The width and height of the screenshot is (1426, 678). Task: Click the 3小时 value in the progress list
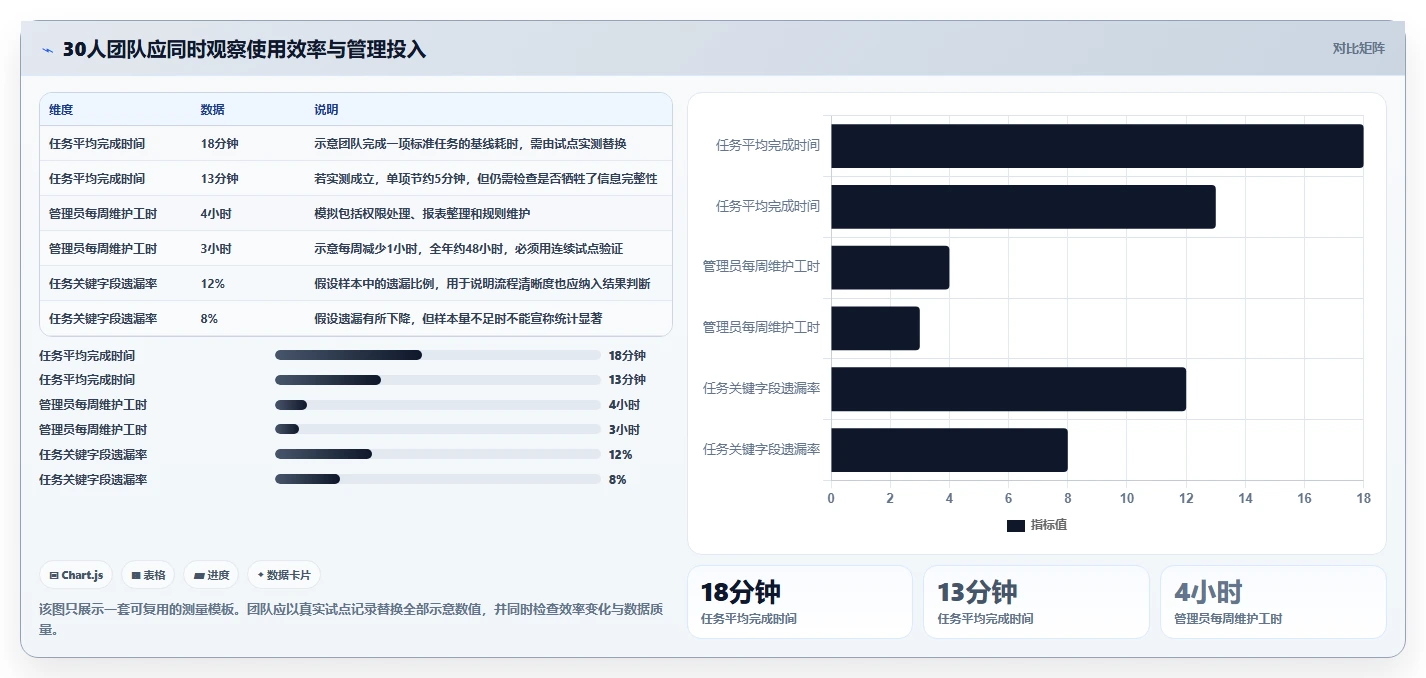click(x=624, y=429)
